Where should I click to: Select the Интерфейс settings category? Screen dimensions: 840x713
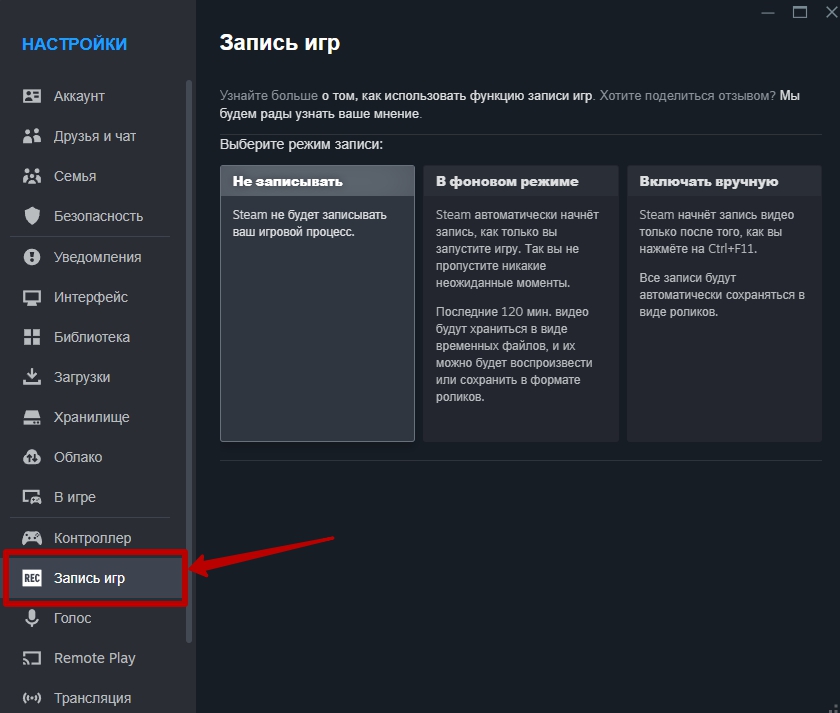[x=90, y=297]
